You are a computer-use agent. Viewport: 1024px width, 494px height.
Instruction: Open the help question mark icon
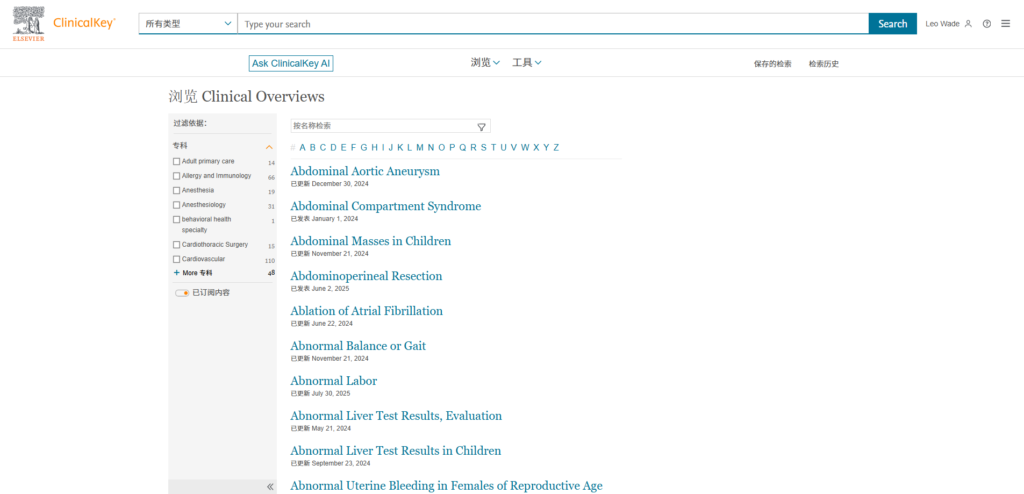[x=987, y=24]
